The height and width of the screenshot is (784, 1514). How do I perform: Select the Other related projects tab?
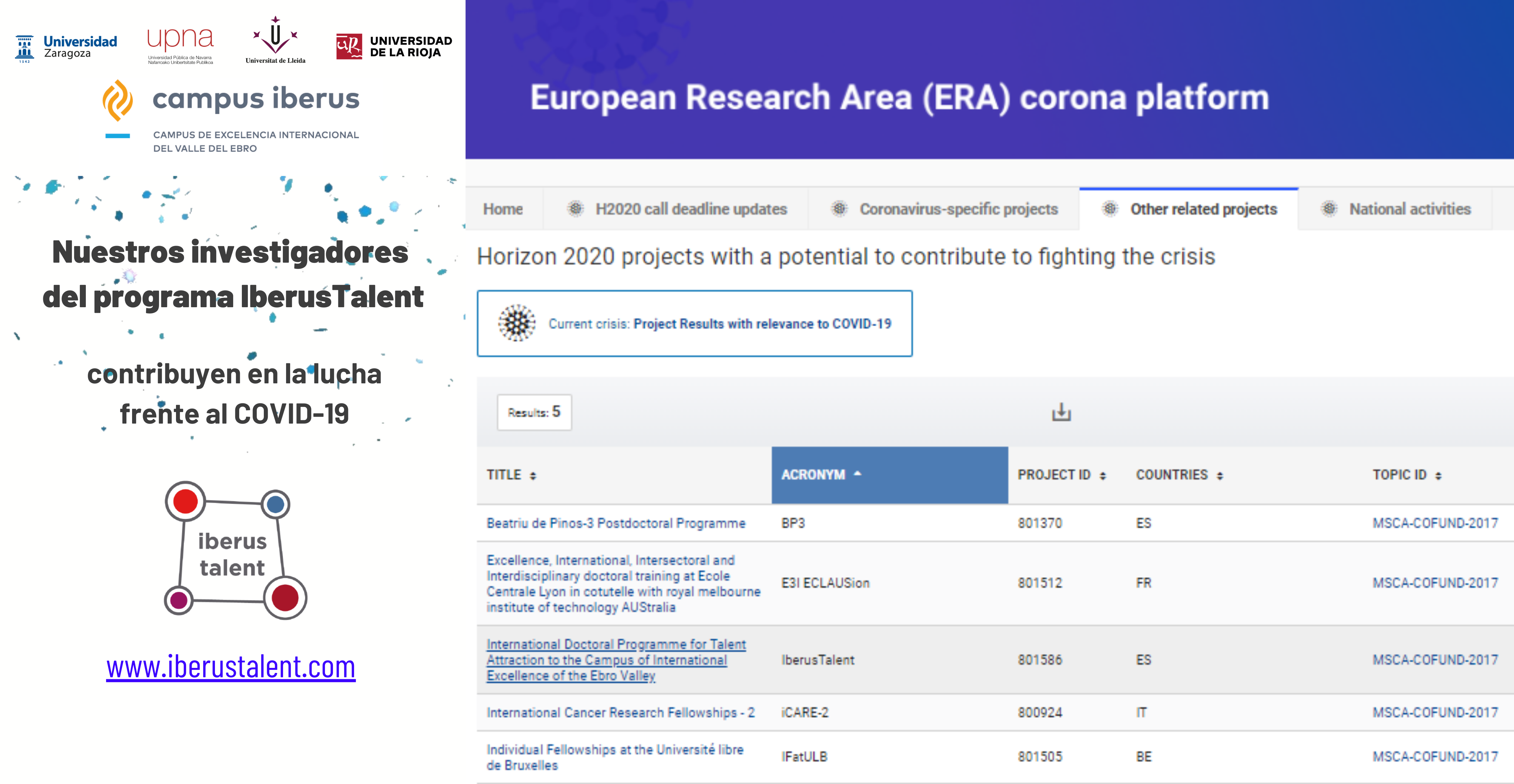pos(1188,209)
